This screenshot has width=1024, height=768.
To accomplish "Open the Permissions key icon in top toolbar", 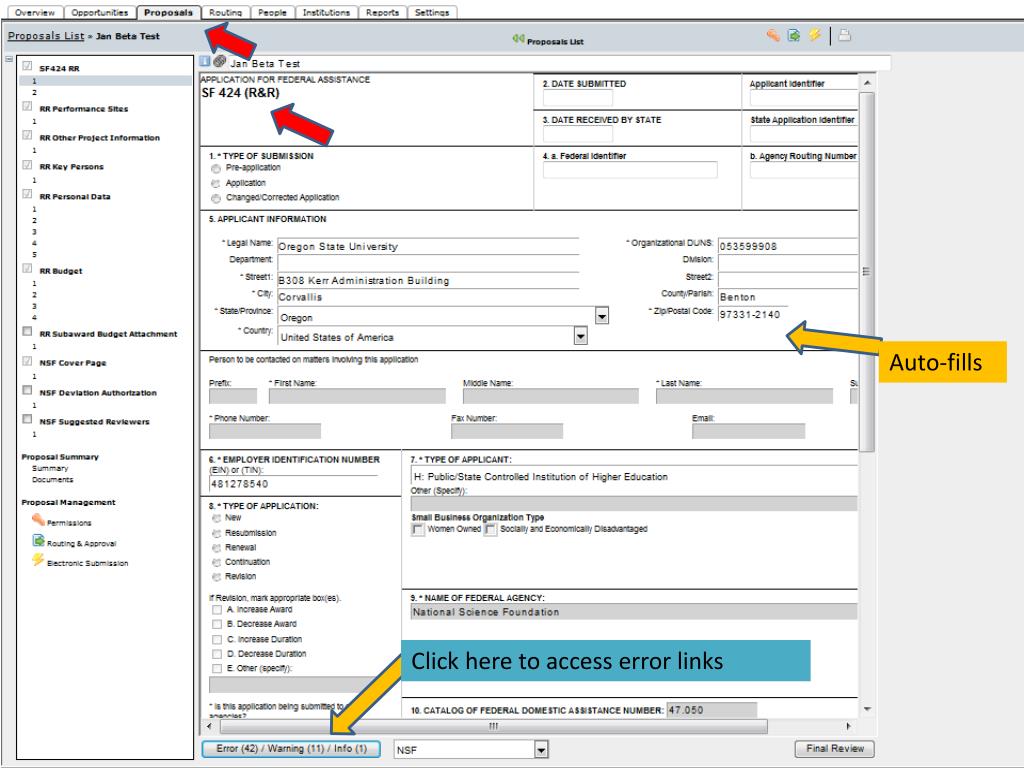I will point(773,36).
